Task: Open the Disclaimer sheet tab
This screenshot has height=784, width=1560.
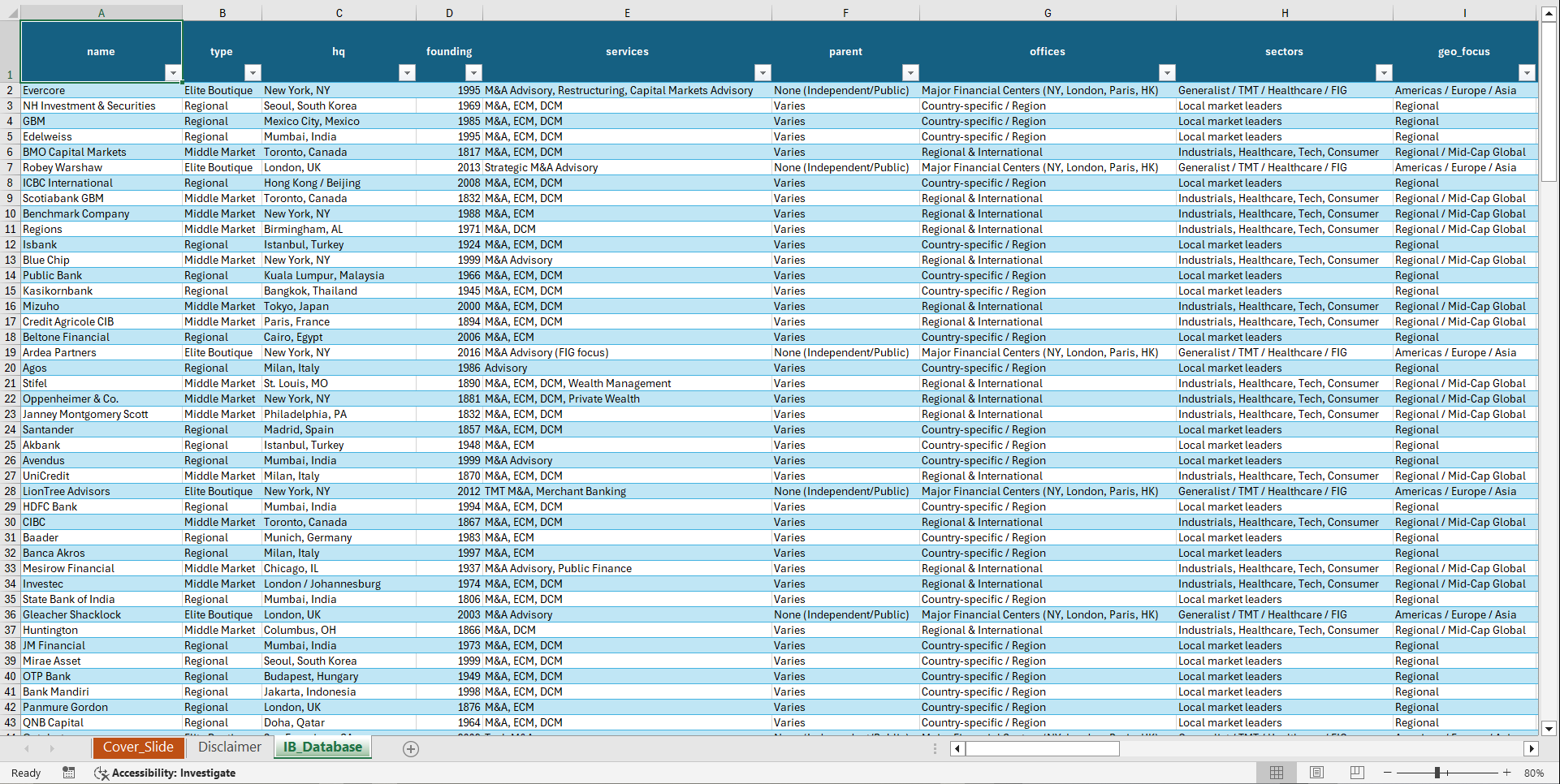Action: [x=229, y=747]
